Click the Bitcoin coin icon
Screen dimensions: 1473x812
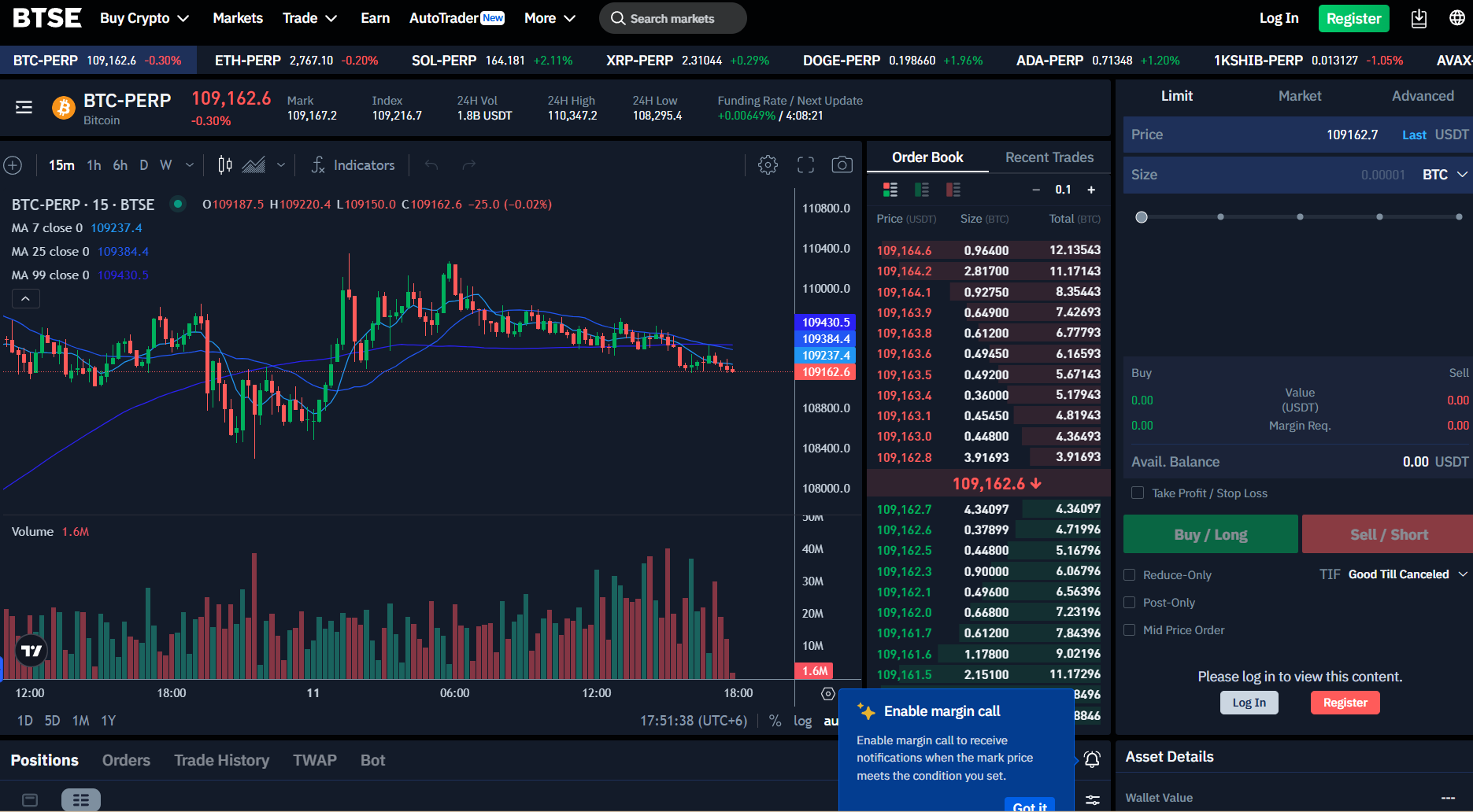point(63,108)
